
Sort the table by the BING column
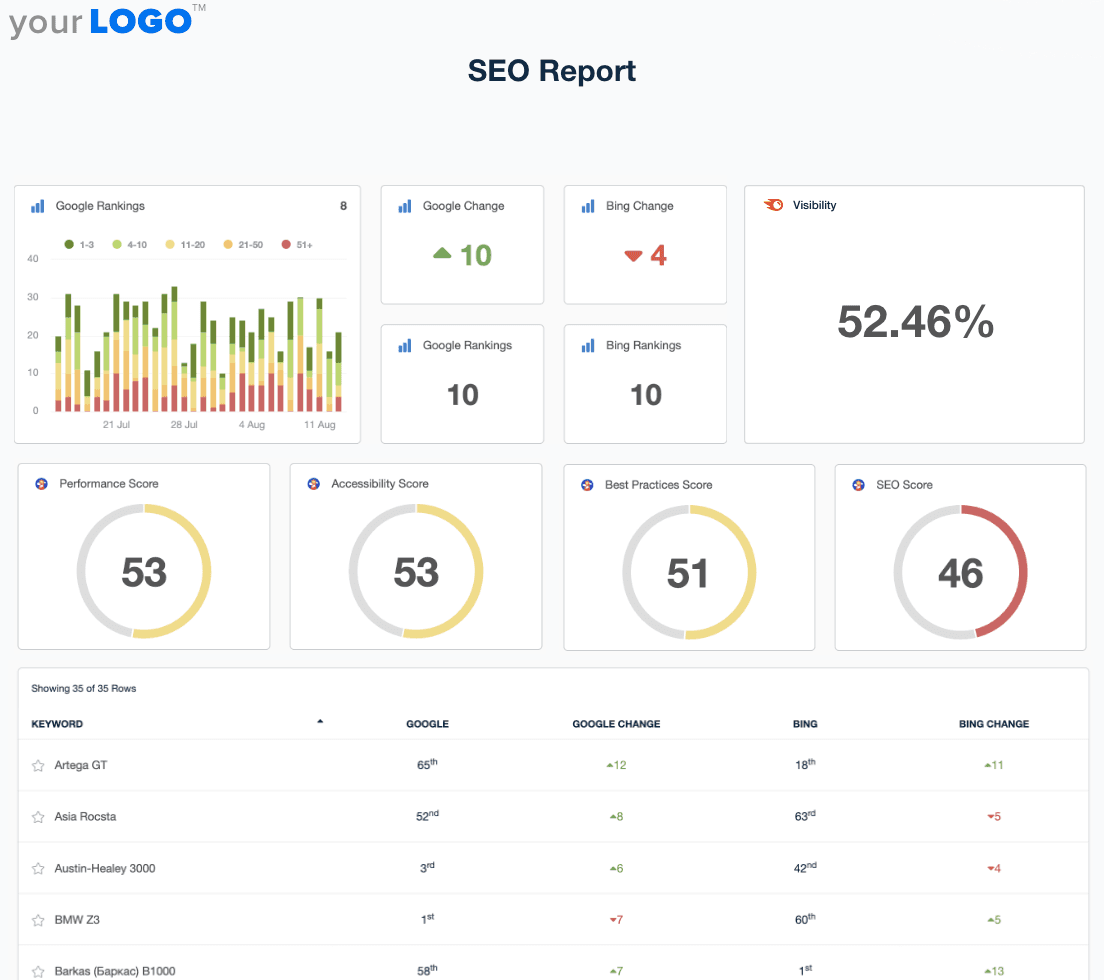804,724
